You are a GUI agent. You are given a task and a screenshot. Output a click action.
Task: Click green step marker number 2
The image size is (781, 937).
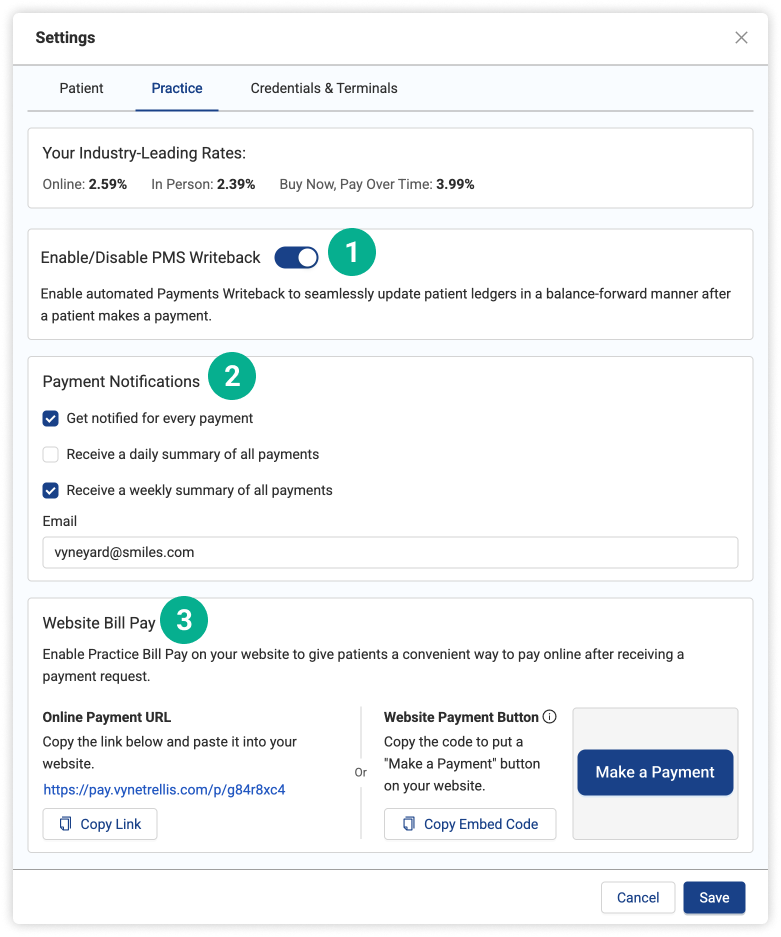pos(232,377)
